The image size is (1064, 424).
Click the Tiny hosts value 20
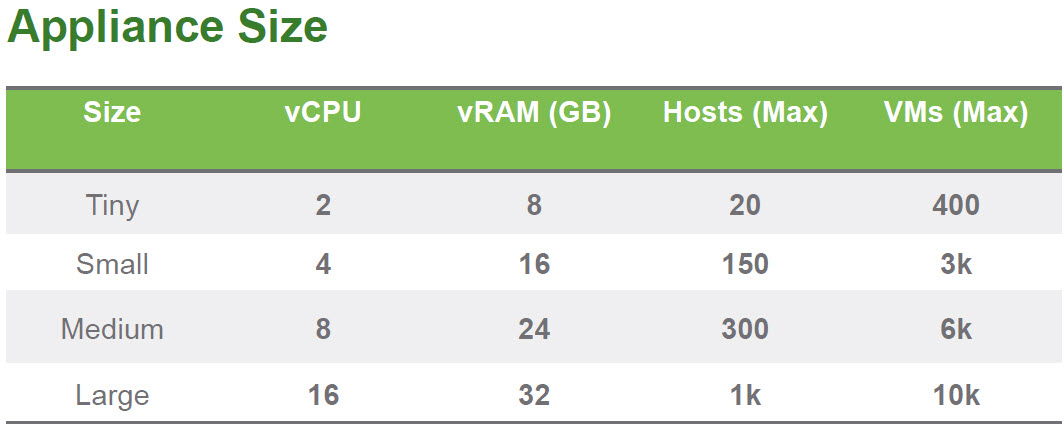click(x=745, y=205)
